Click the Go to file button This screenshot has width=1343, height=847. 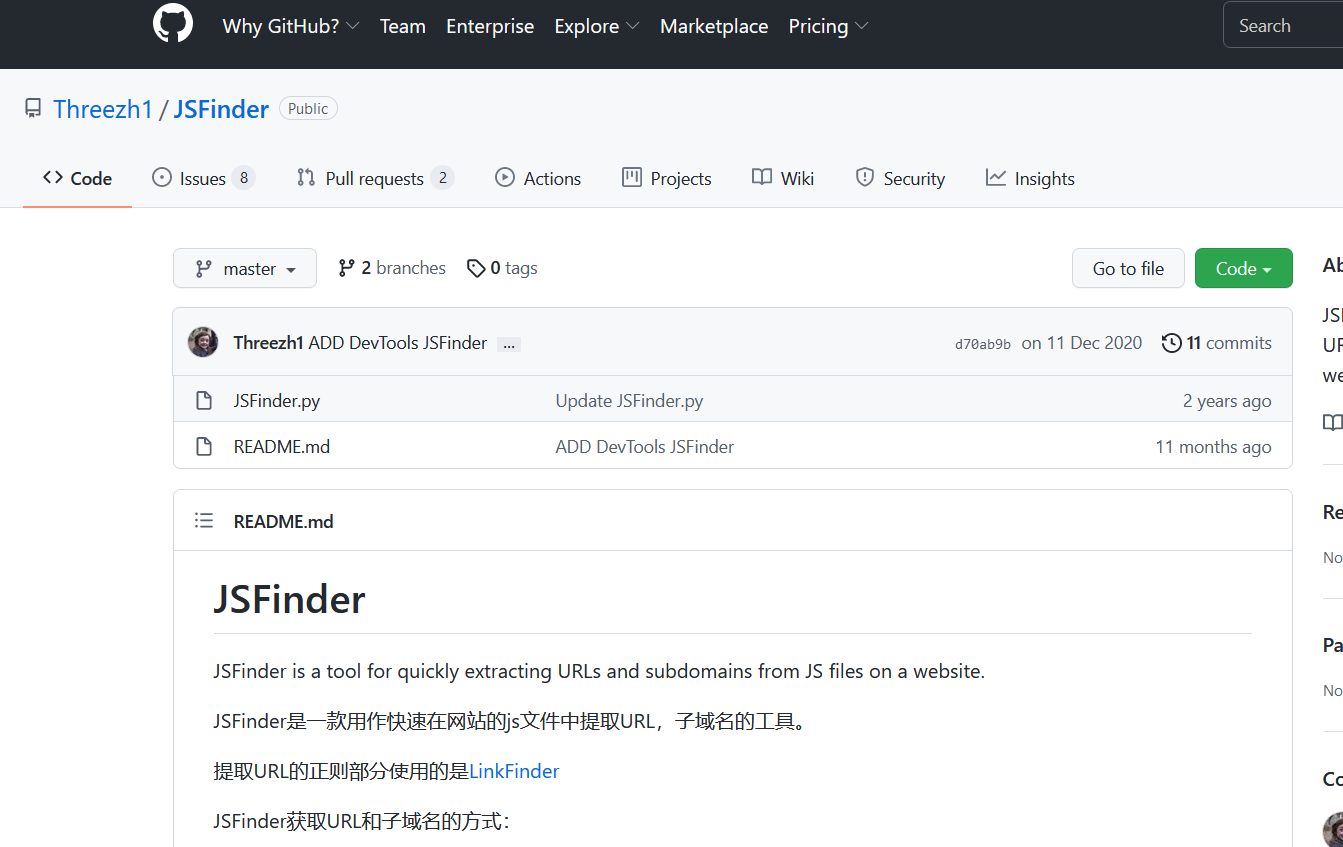click(1128, 268)
